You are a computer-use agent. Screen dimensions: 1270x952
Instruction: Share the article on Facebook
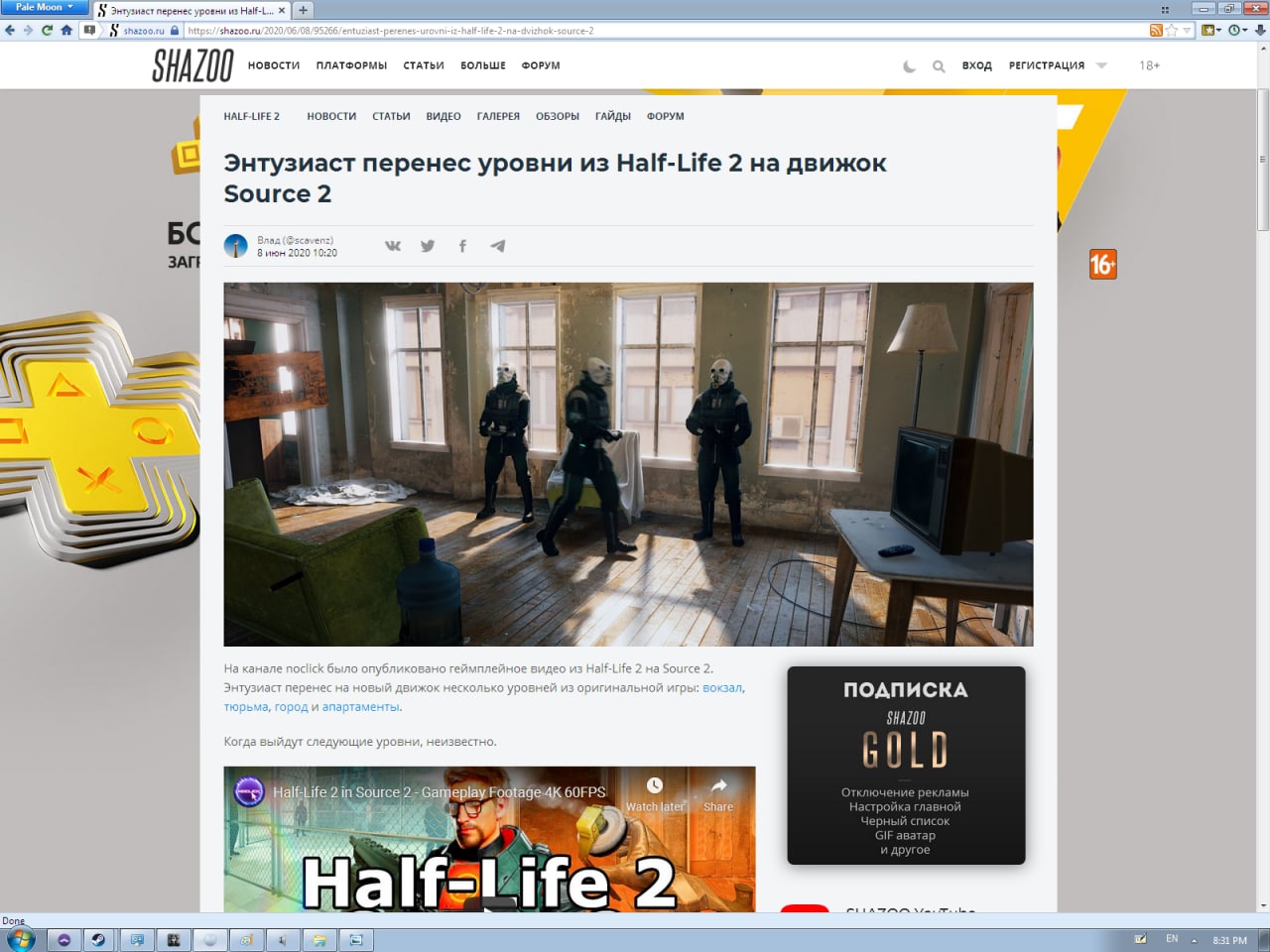click(x=462, y=246)
